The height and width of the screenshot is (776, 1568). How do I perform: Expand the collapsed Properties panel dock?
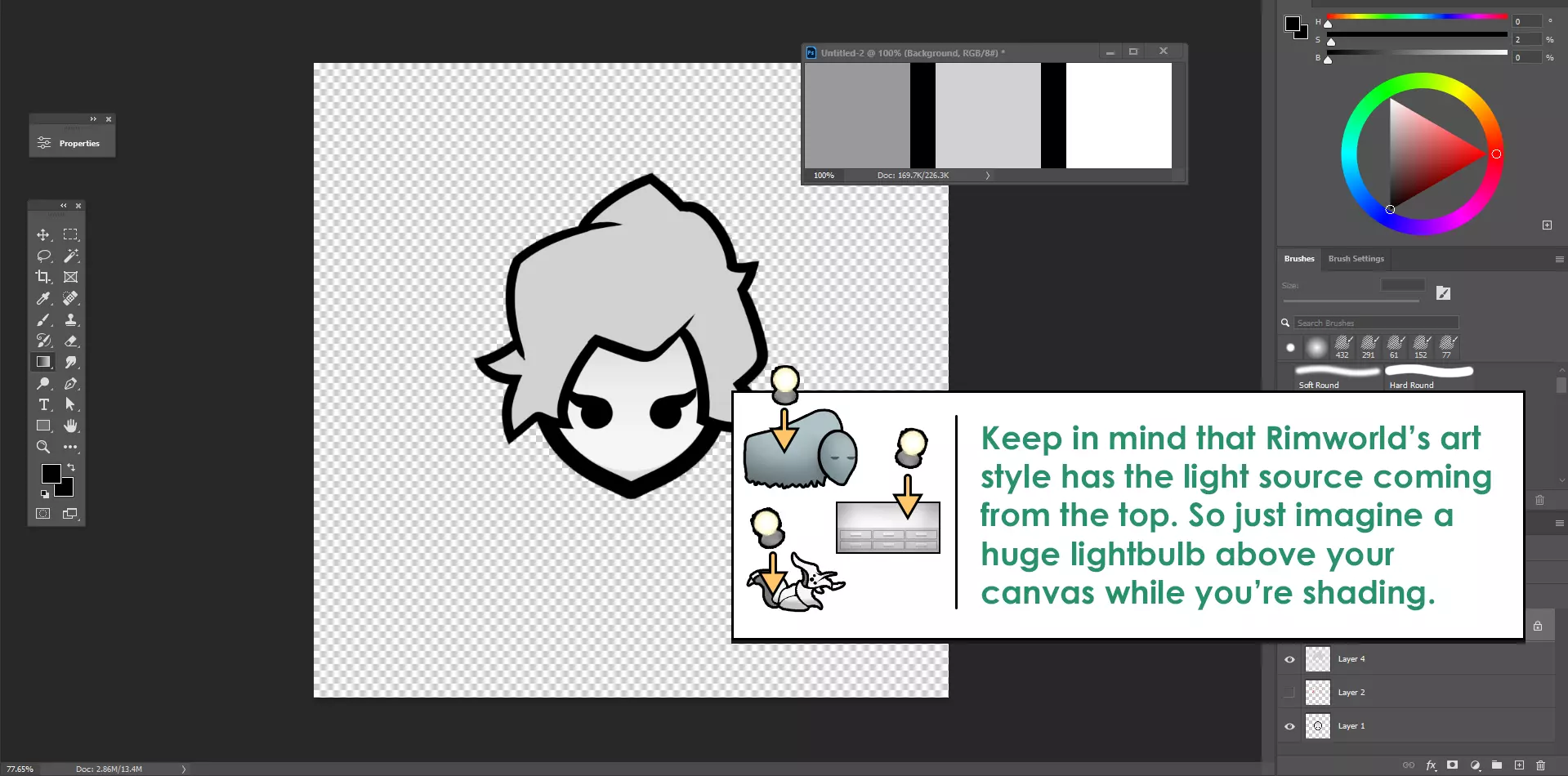[x=93, y=119]
